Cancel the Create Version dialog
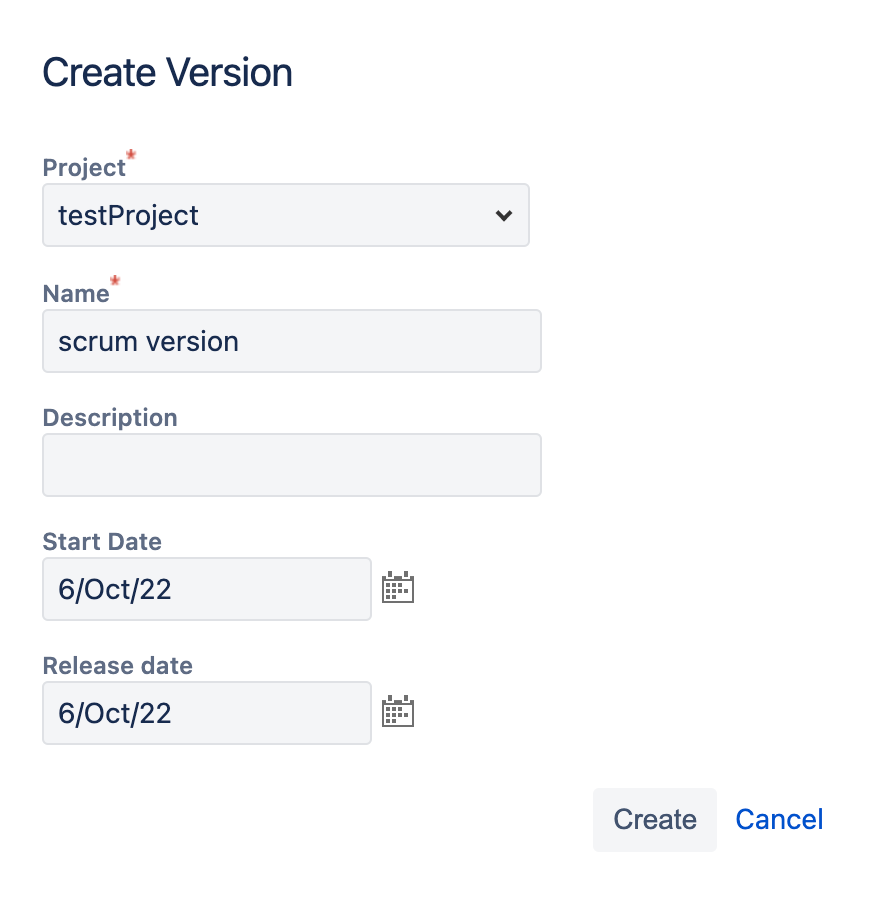Screen dimensions: 888x906 (x=779, y=820)
